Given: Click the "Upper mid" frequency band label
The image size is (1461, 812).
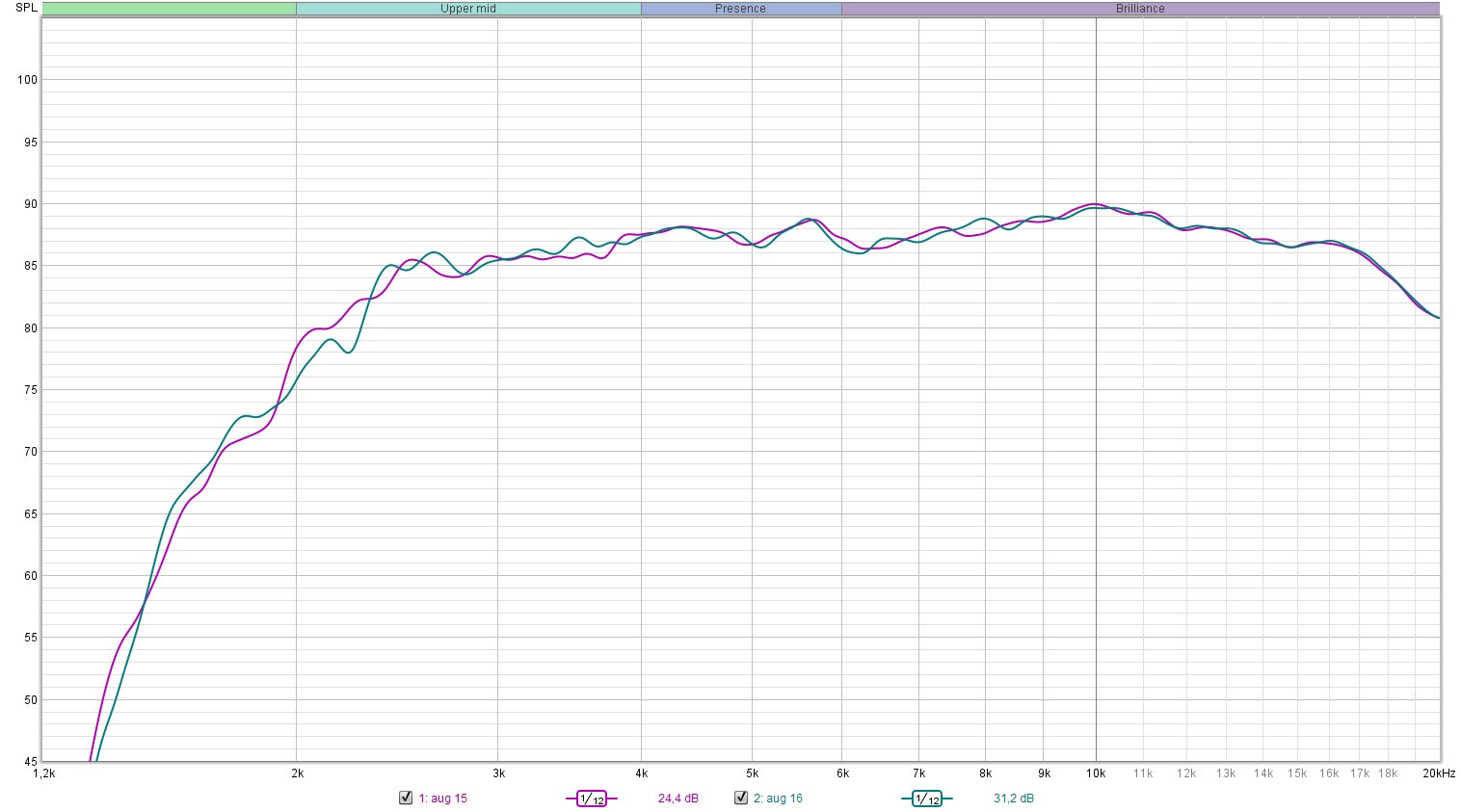Looking at the screenshot, I should (x=468, y=9).
